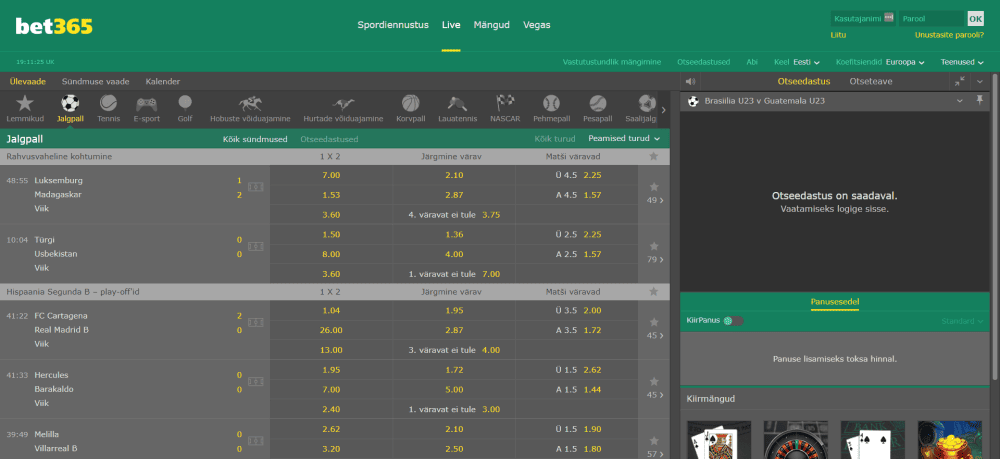Open the roulette wheel game thumbnail
The width and height of the screenshot is (1000, 459).
pyautogui.click(x=796, y=440)
